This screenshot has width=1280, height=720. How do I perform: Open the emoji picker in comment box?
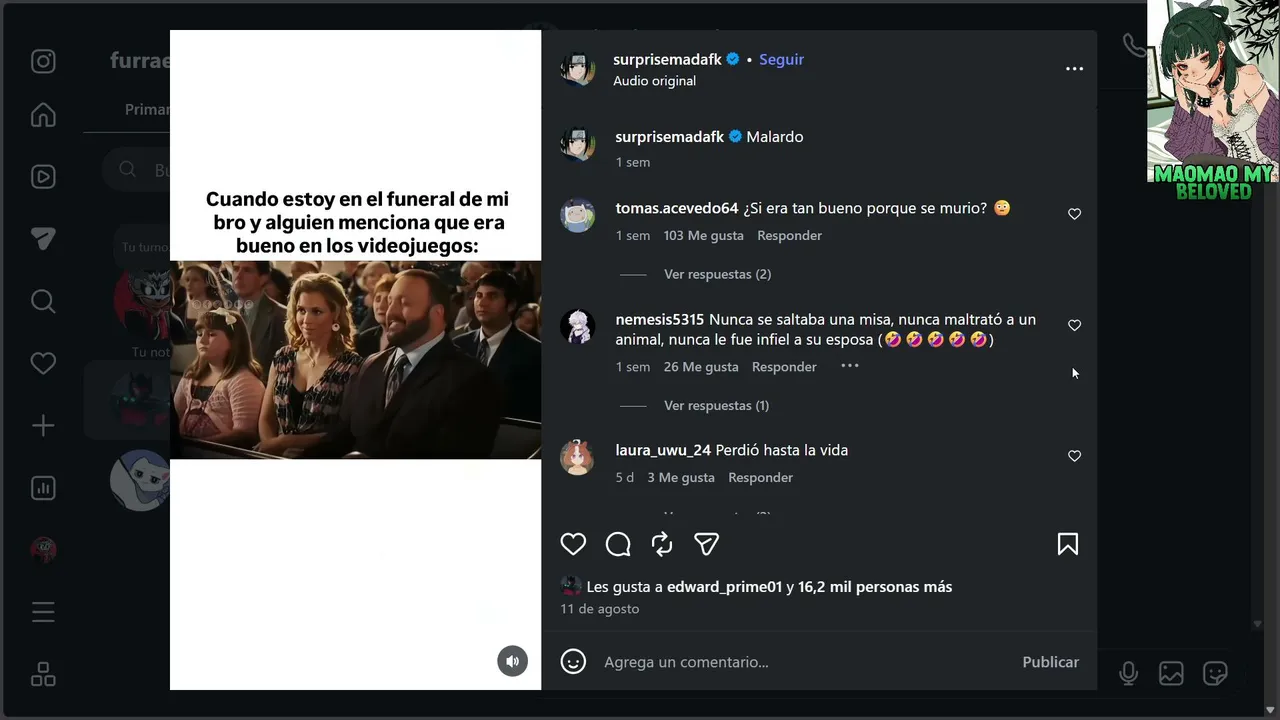pos(573,662)
